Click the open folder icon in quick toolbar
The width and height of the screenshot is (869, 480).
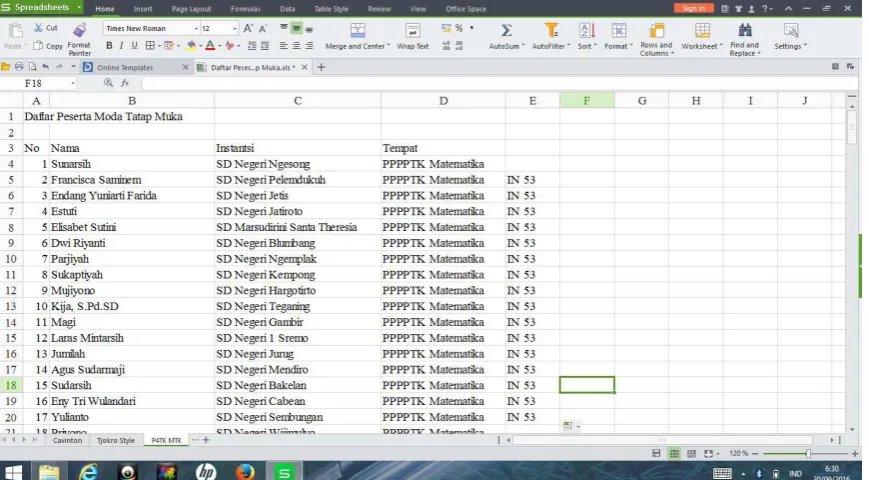tap(6, 67)
